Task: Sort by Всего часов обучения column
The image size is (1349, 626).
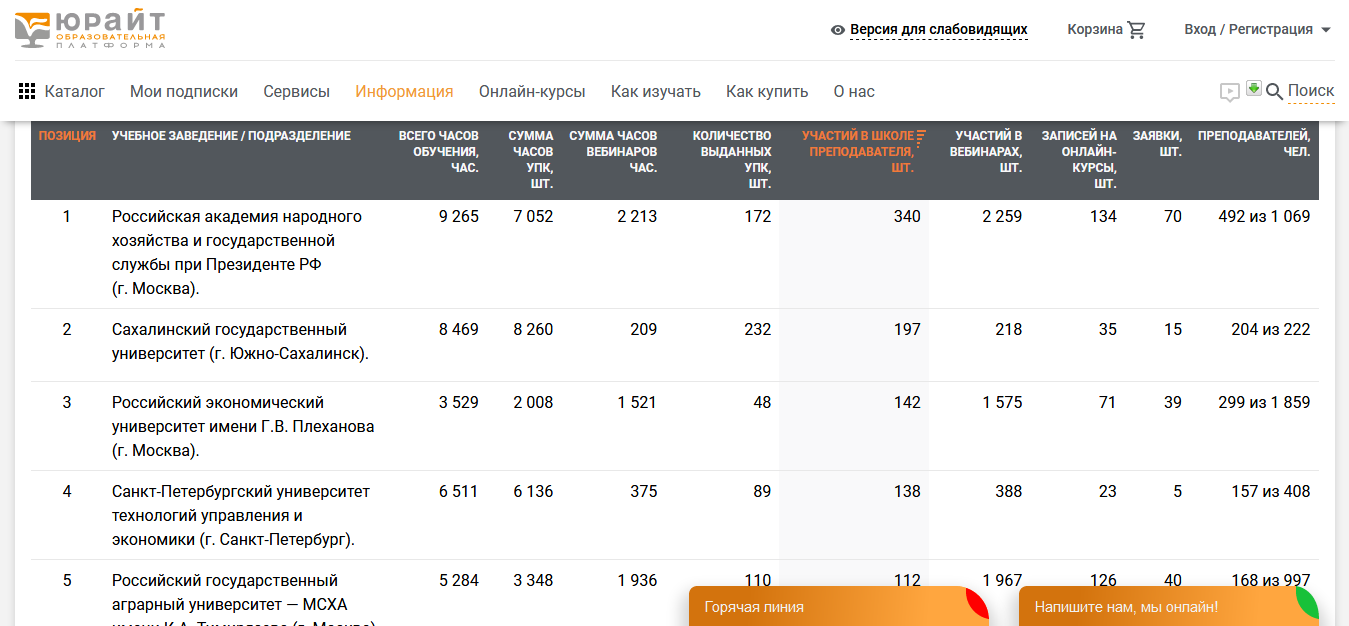Action: tap(439, 152)
